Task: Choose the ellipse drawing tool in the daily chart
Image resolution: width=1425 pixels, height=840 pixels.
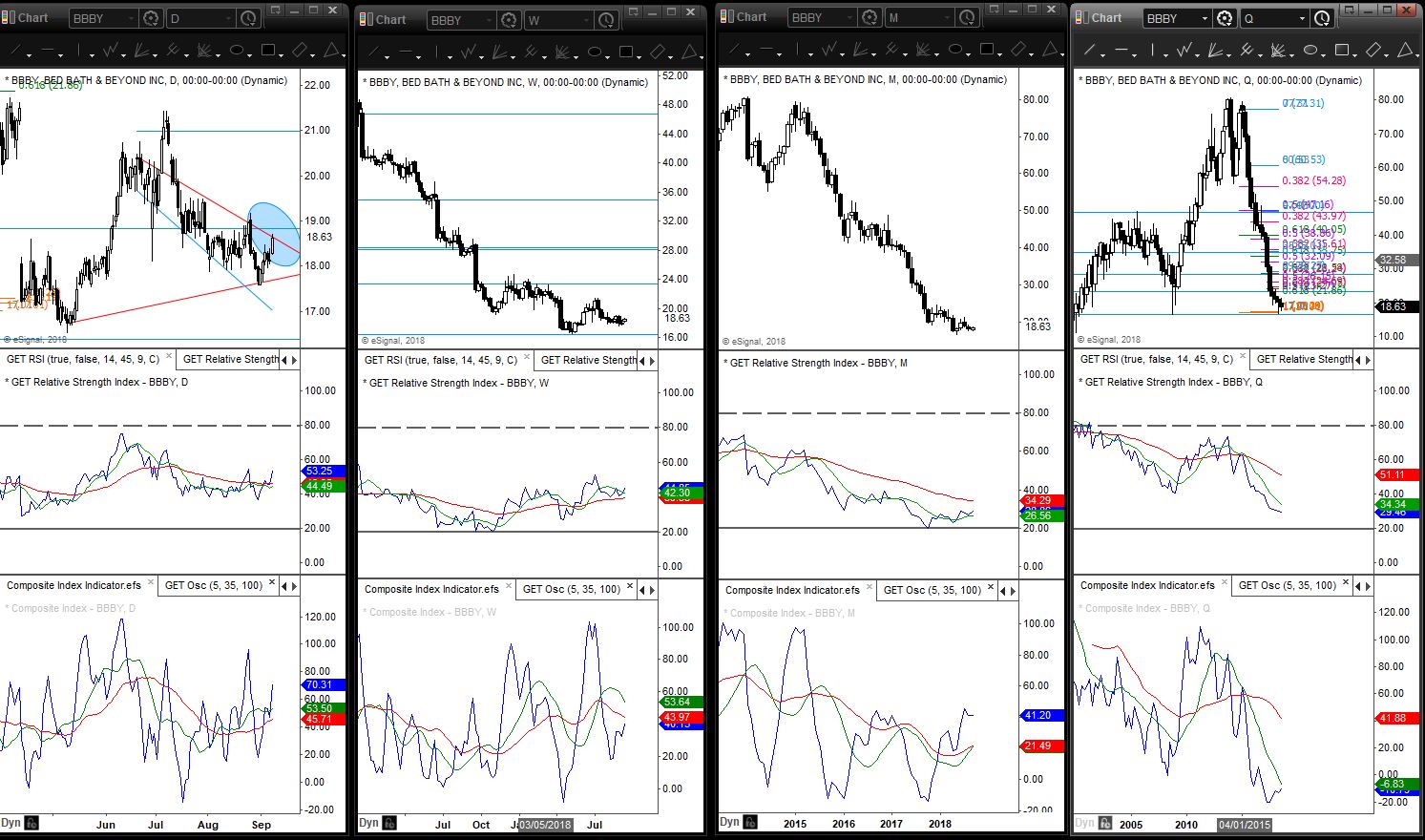Action: pos(237,50)
